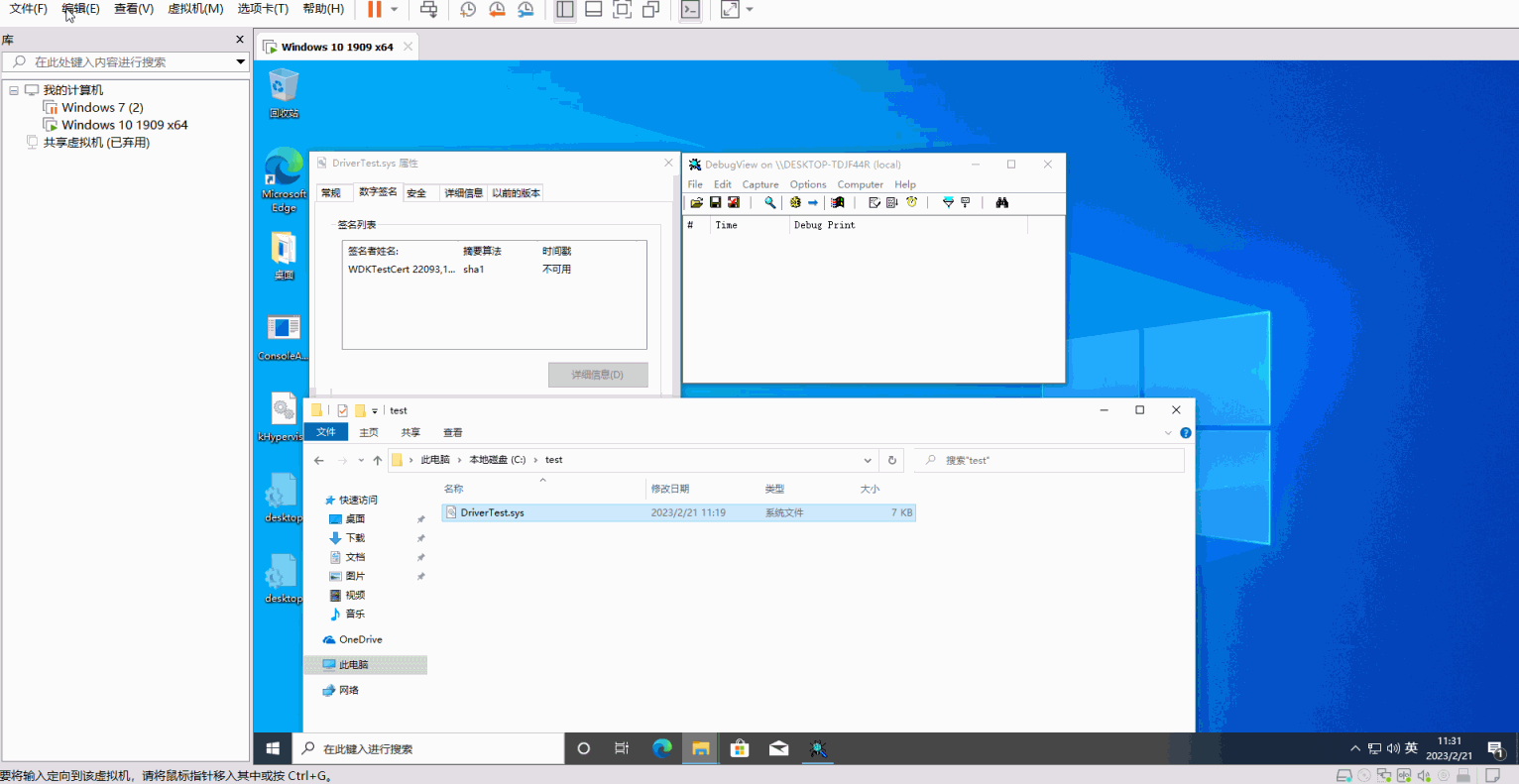Open the stretch display dropdown arrow
Screen dimensions: 1519x784
(x=750, y=9)
